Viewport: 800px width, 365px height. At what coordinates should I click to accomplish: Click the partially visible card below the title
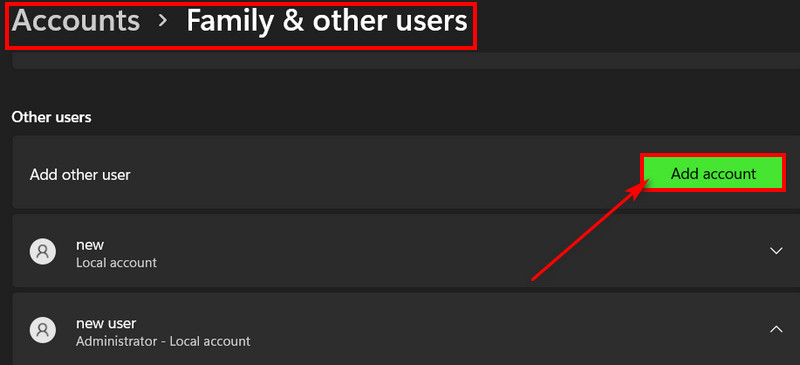[x=406, y=60]
